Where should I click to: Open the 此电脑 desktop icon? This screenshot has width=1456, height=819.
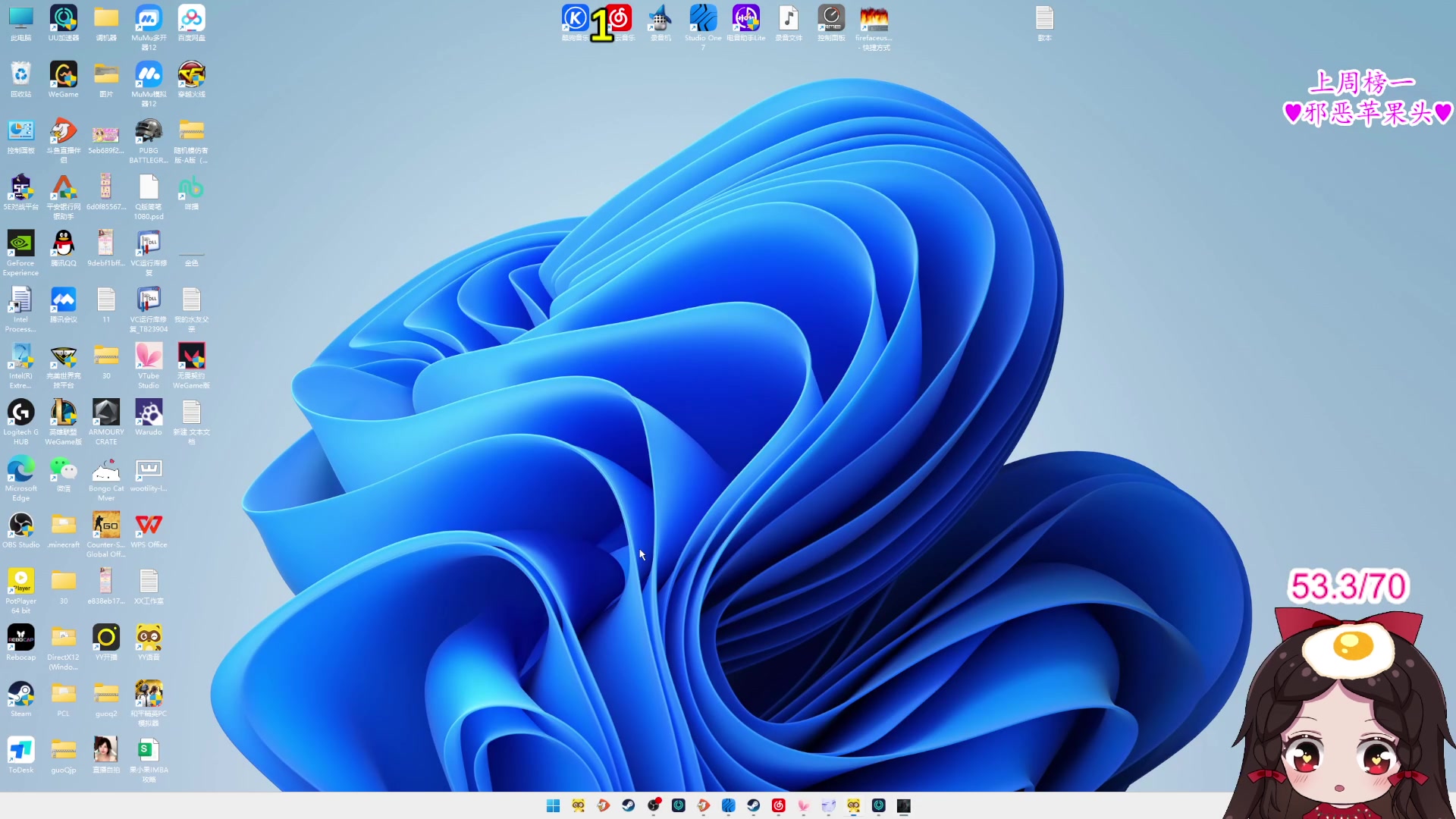tap(20, 23)
